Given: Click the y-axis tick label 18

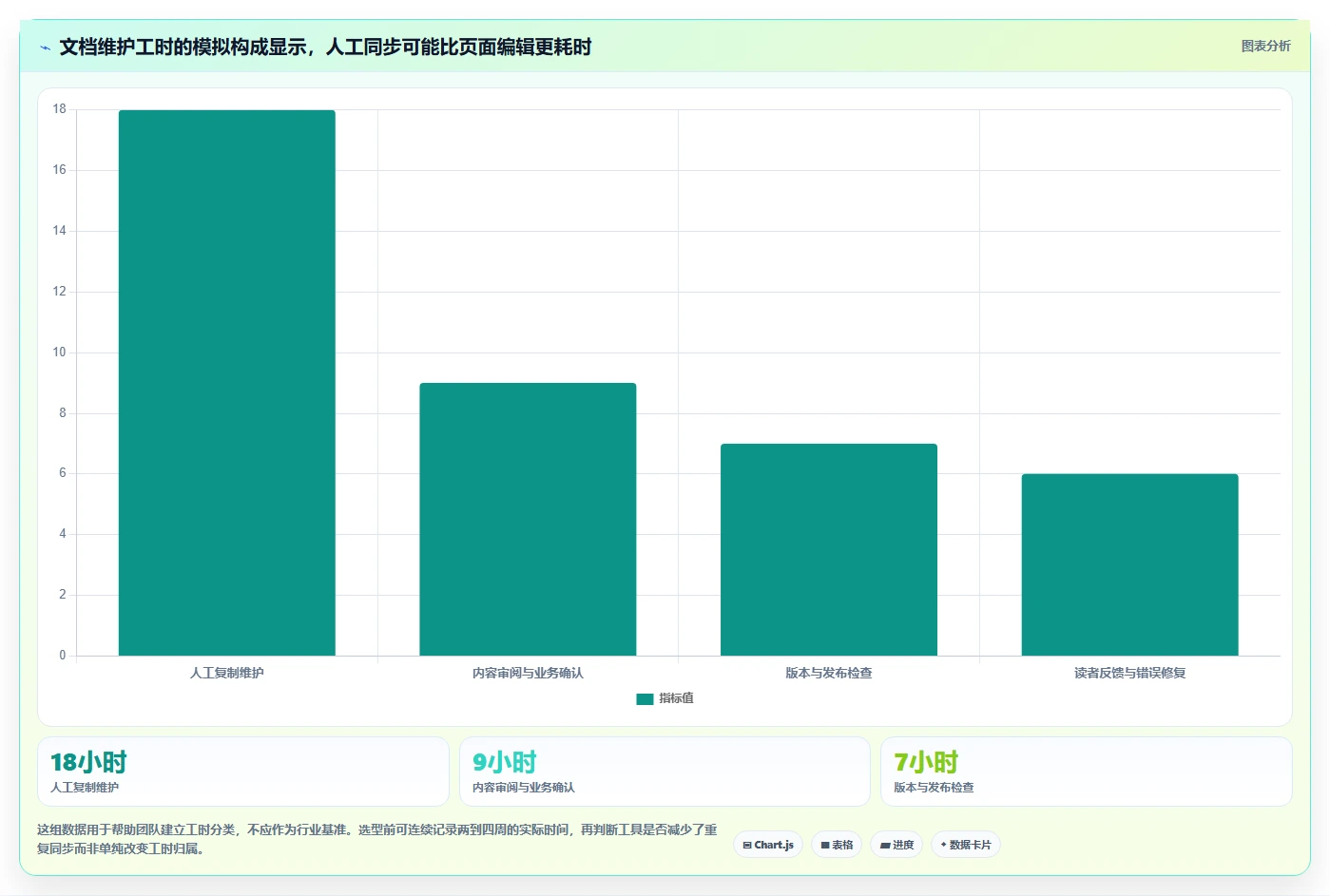Looking at the screenshot, I should (60, 109).
